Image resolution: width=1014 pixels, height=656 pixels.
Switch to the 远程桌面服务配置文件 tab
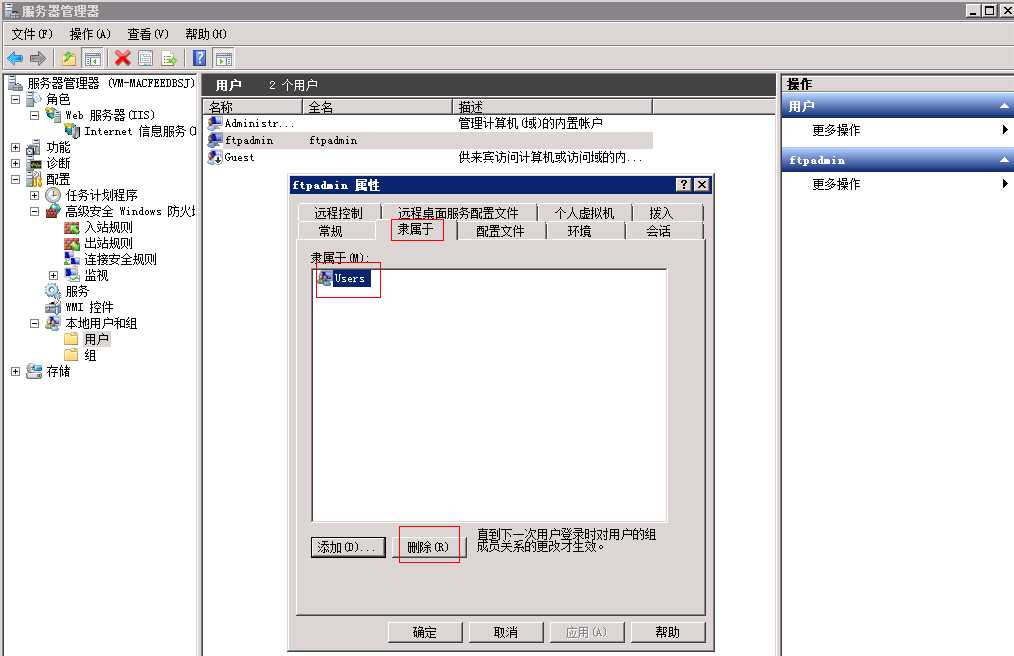458,213
